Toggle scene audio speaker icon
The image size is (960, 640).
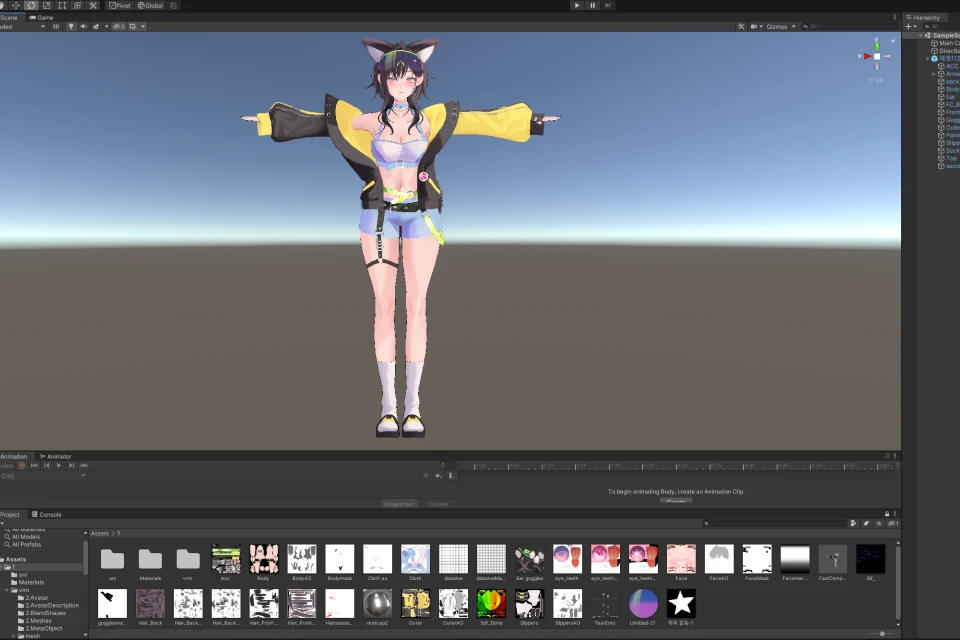[x=83, y=26]
